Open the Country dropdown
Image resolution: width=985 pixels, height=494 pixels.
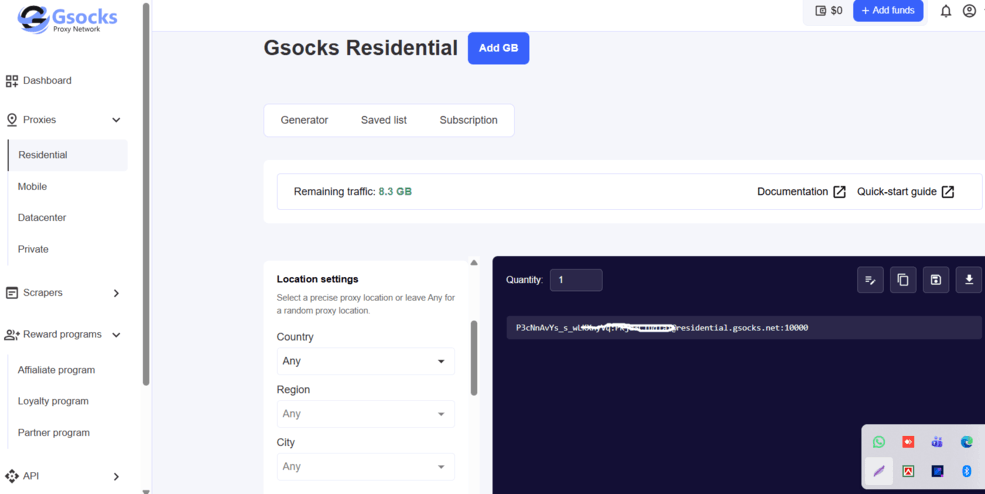pyautogui.click(x=366, y=361)
